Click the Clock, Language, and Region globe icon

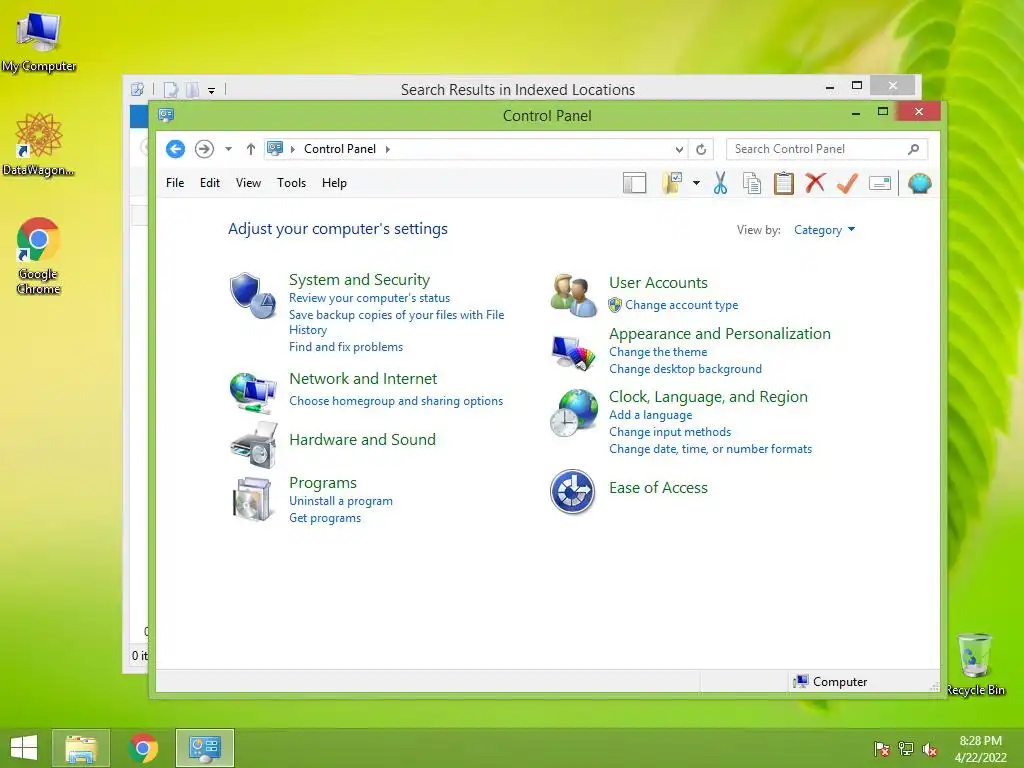pos(573,413)
